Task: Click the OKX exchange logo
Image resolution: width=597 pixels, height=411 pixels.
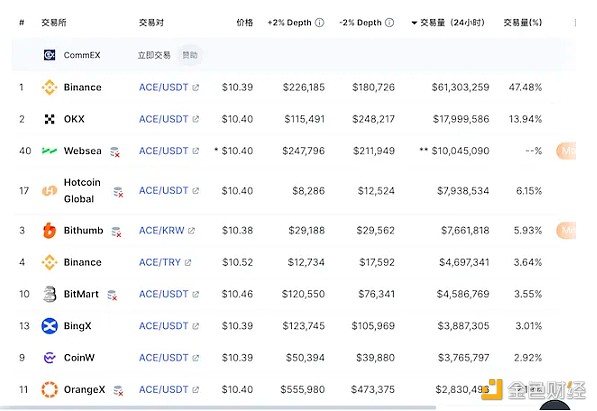Action: (x=49, y=119)
